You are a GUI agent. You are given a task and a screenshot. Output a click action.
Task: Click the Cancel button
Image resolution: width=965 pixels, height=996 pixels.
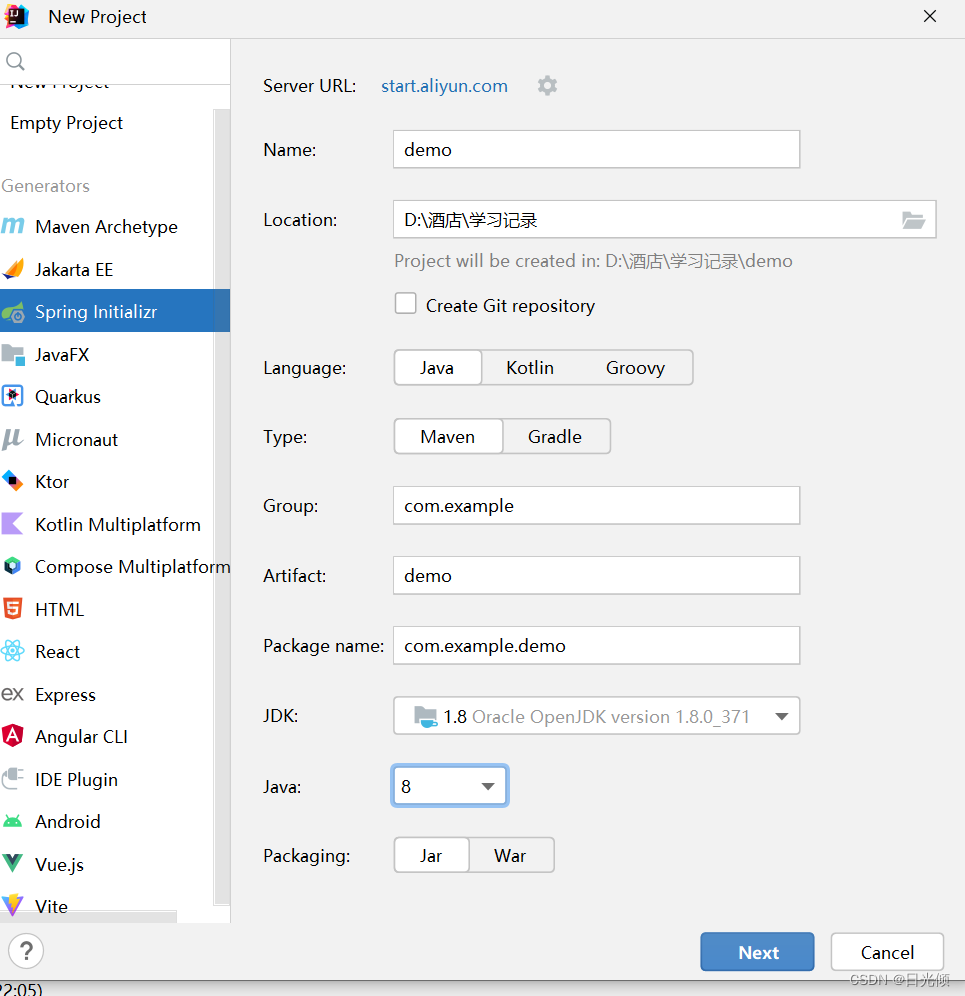887,952
